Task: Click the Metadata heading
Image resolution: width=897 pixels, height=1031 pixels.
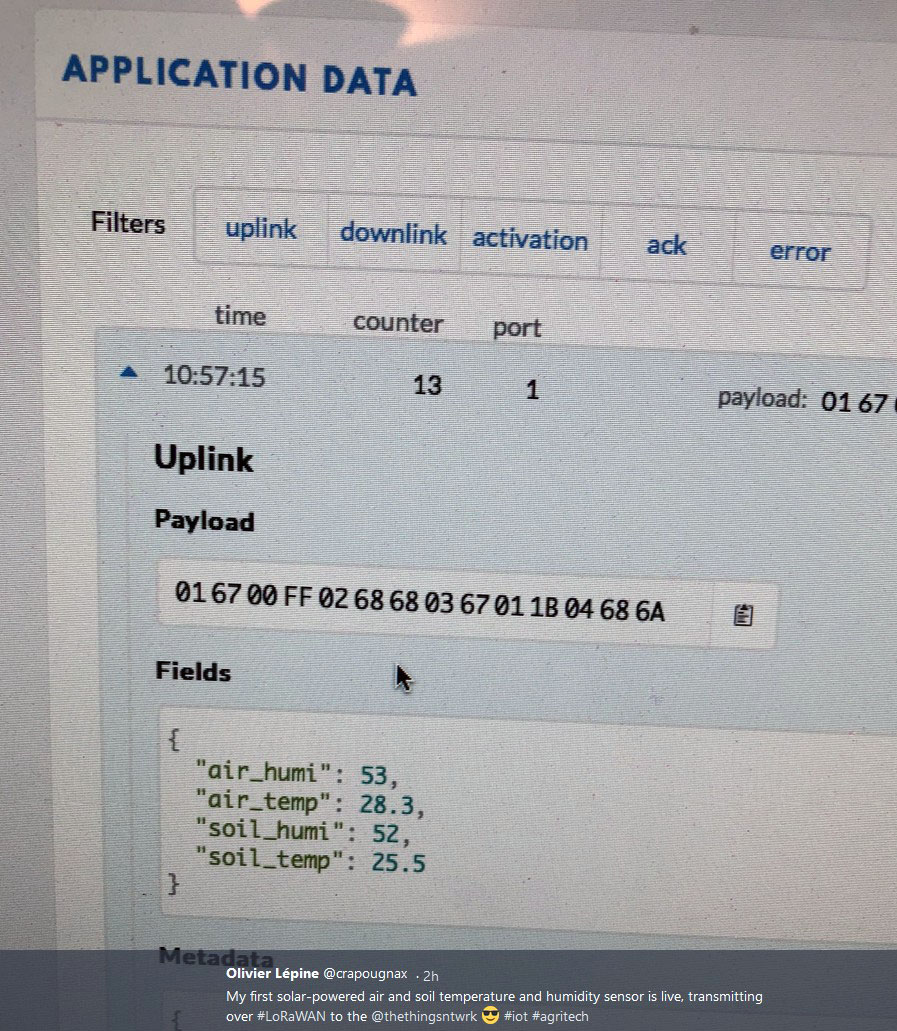Action: click(216, 957)
